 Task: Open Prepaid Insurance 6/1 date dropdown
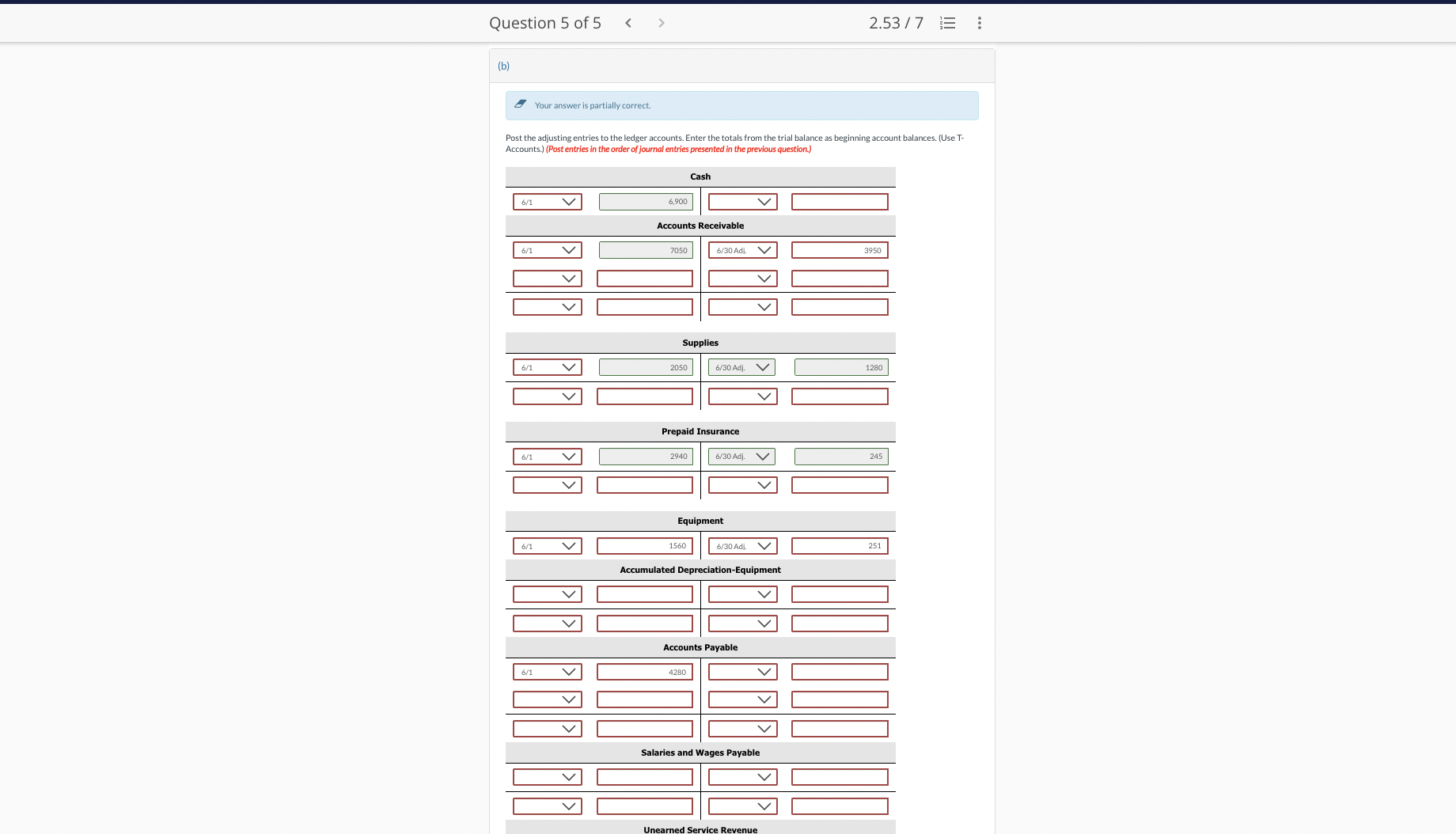(548, 457)
